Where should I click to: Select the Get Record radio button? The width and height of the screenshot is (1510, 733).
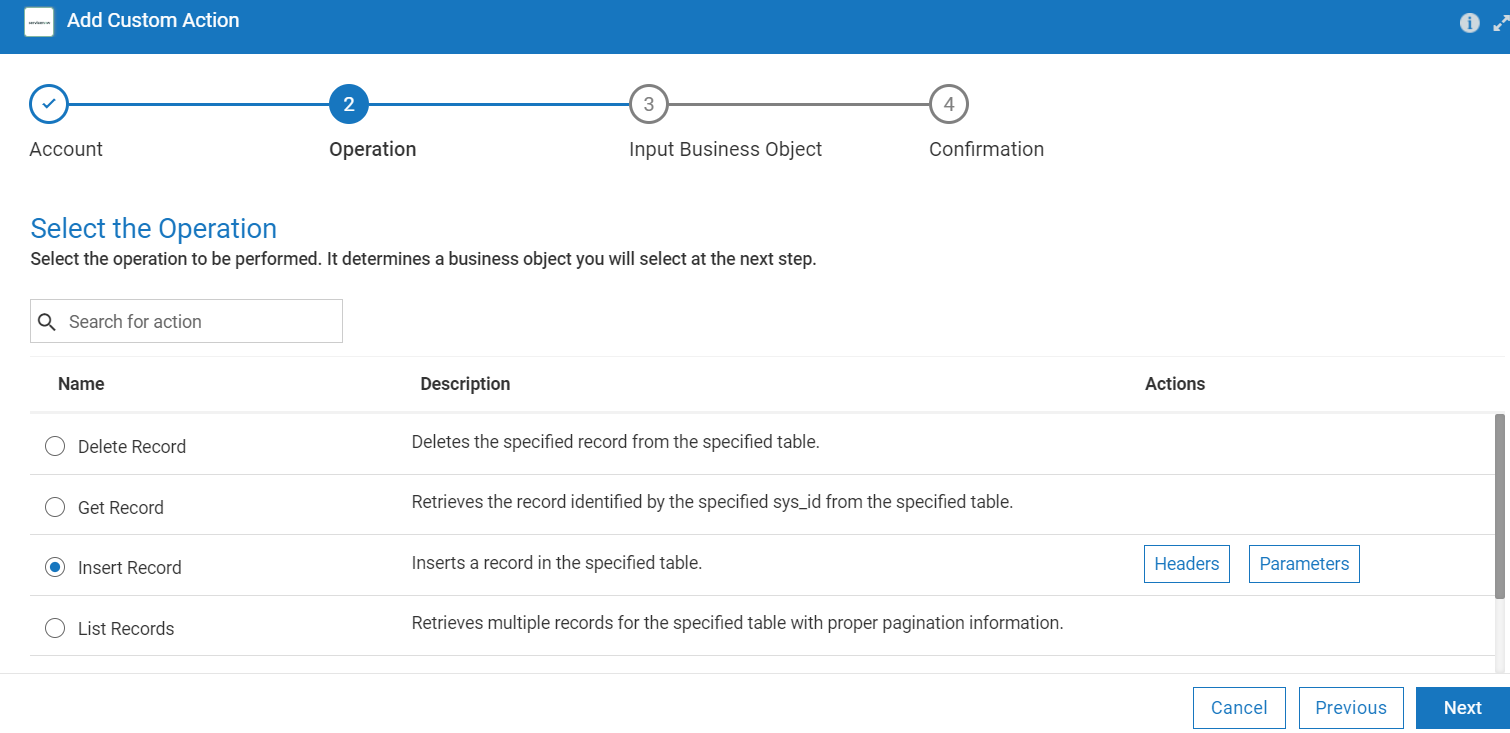pos(55,507)
